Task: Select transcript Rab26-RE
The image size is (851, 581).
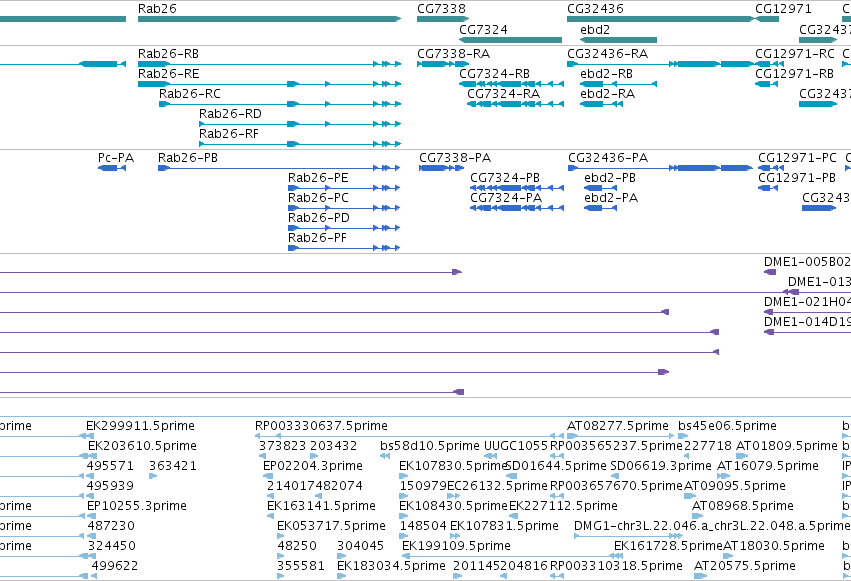Action: [x=269, y=84]
